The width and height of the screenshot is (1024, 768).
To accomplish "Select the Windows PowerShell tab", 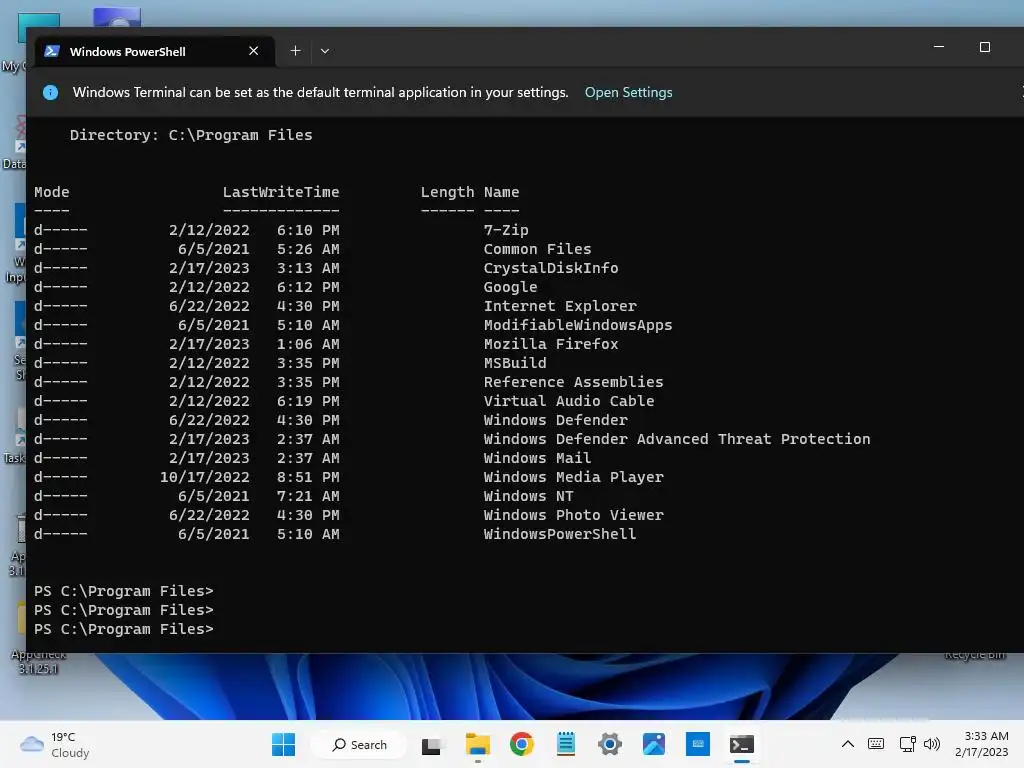I will click(x=155, y=51).
